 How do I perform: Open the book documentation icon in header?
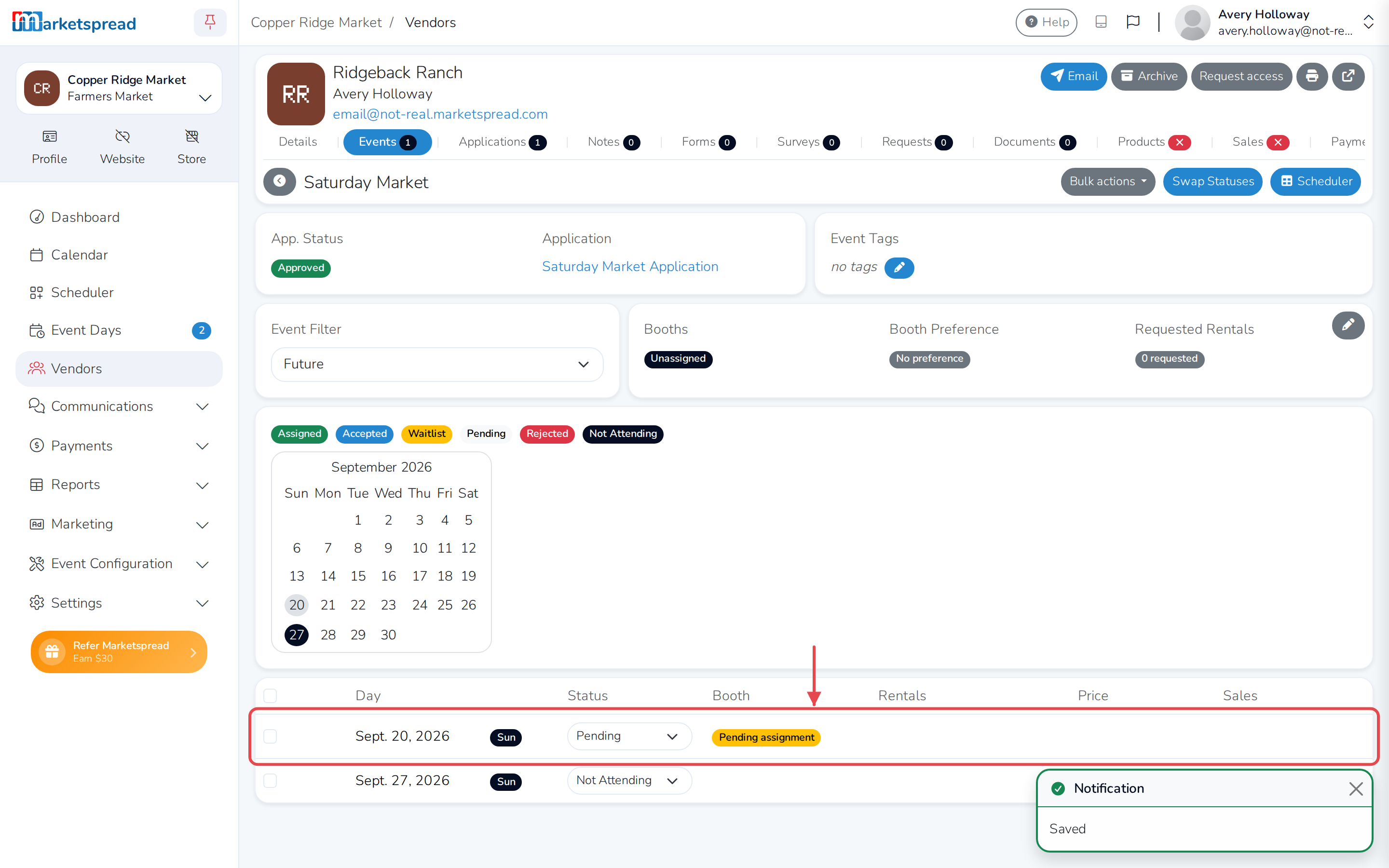pos(1100,22)
